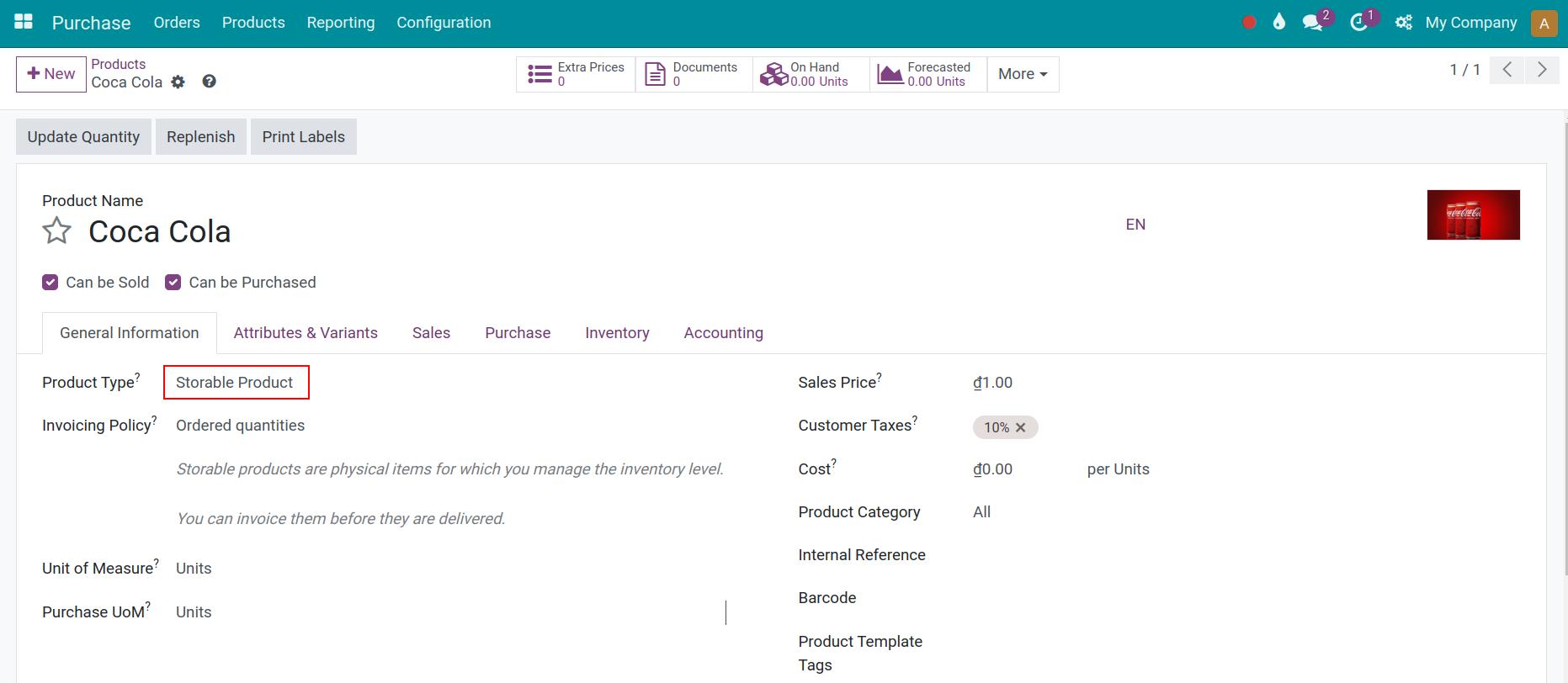
Task: Click the Barcode field
Action: click(1246, 598)
